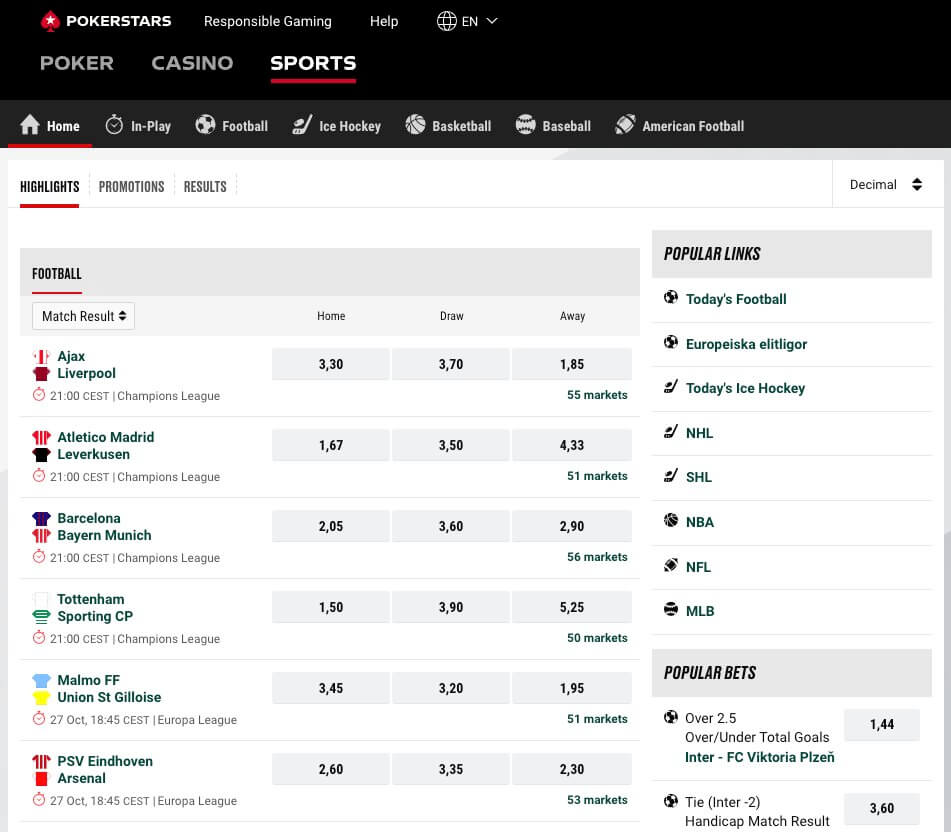Click the Arsenal red jersey icon
This screenshot has height=832, width=951.
(41, 779)
